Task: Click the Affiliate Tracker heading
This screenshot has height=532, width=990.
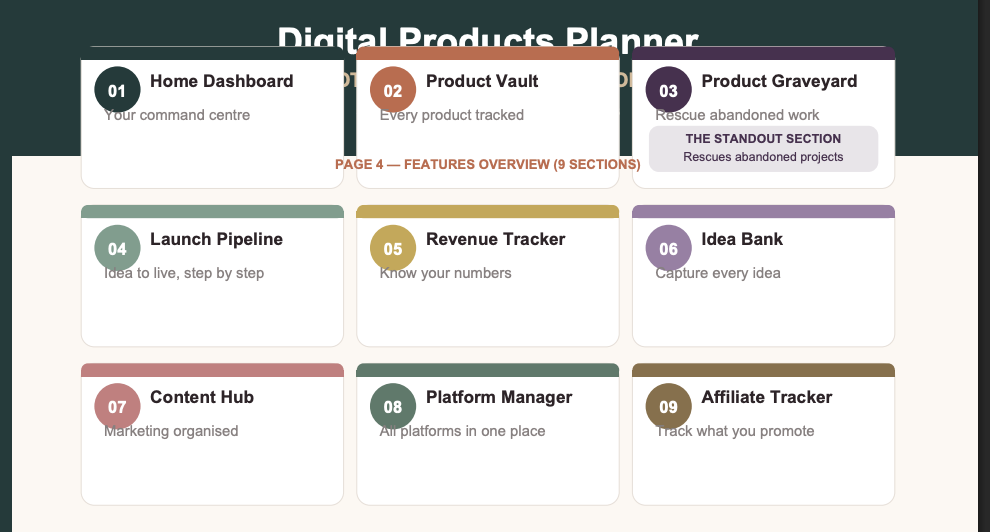Action: (766, 397)
